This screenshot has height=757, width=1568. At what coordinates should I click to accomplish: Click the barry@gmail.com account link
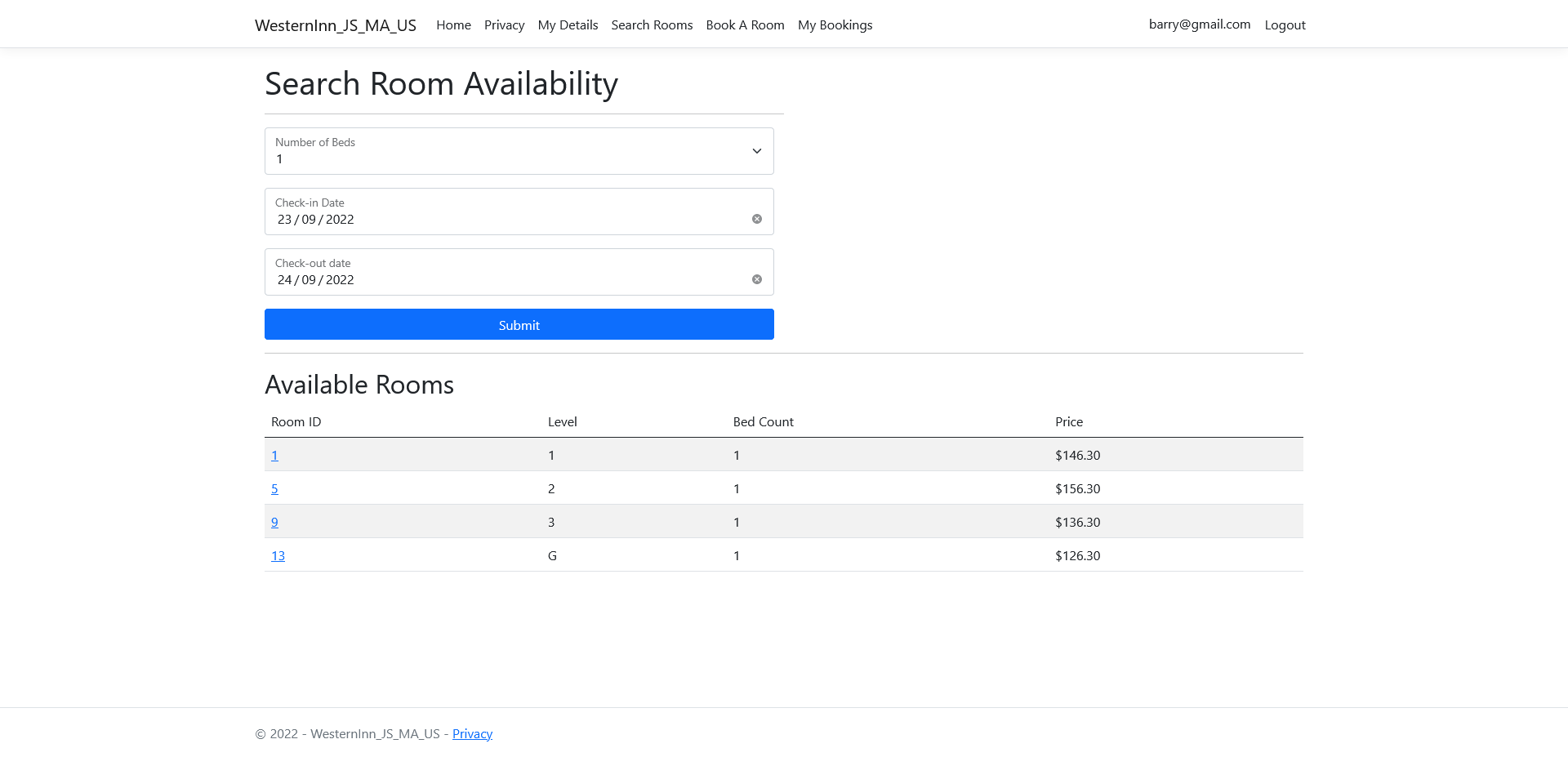point(1200,24)
